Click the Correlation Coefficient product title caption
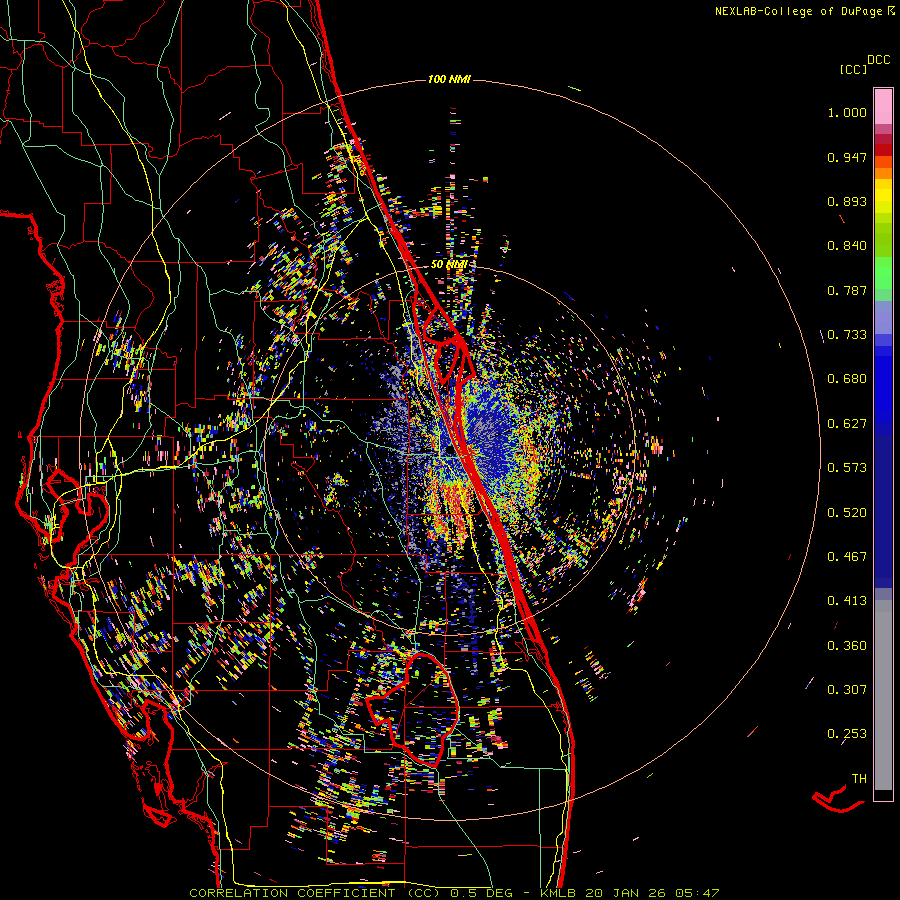900x900 pixels. 454,893
